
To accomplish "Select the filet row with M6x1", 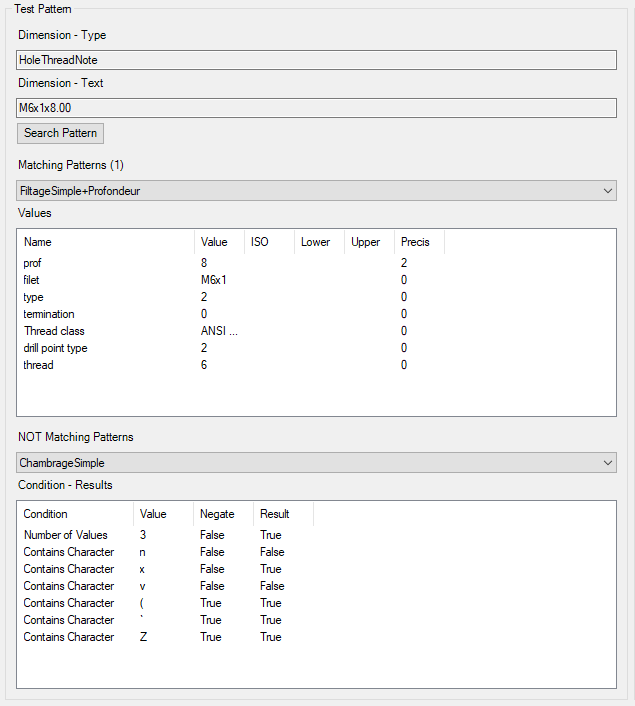I will [33, 280].
